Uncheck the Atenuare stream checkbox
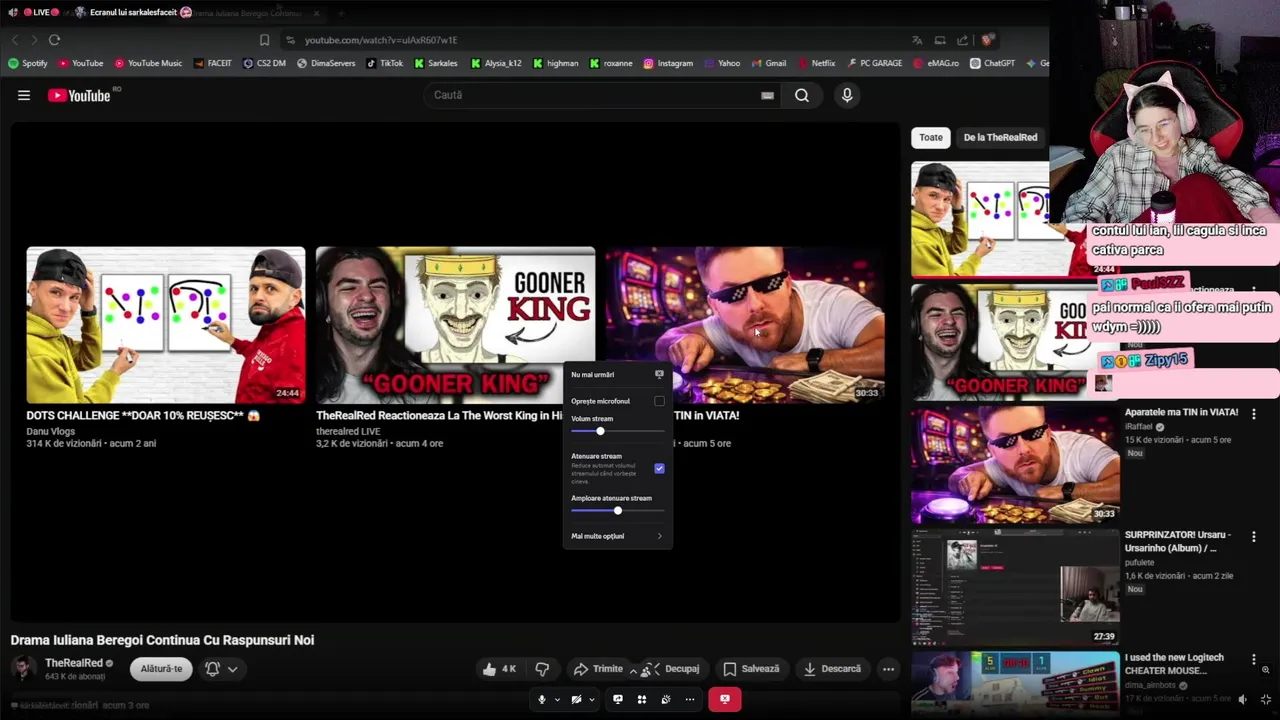1280x720 pixels. (659, 468)
